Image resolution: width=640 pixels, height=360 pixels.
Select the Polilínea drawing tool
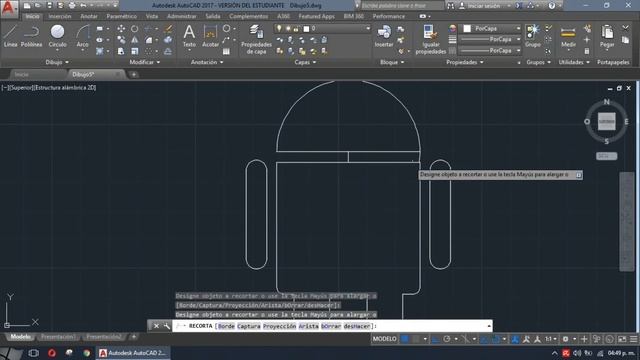click(31, 36)
